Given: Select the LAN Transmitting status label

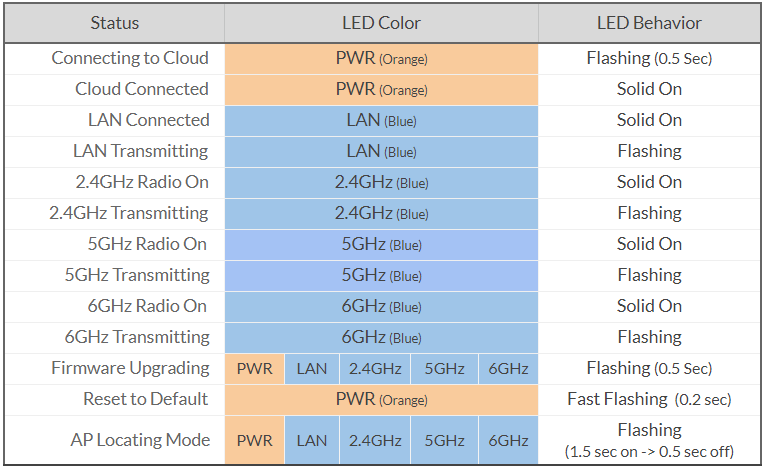Looking at the screenshot, I should pos(141,151).
